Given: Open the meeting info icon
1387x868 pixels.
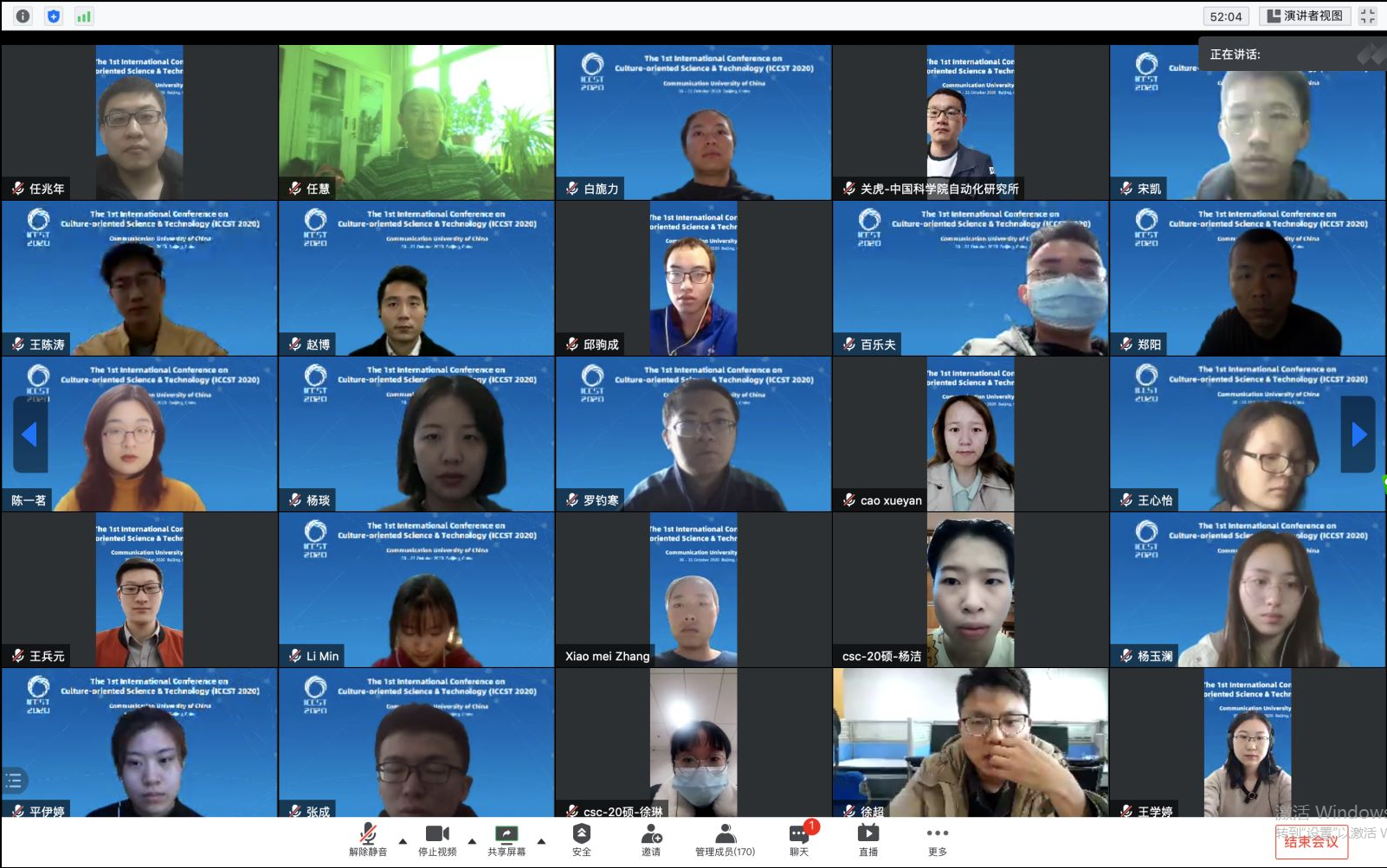Looking at the screenshot, I should 23,16.
